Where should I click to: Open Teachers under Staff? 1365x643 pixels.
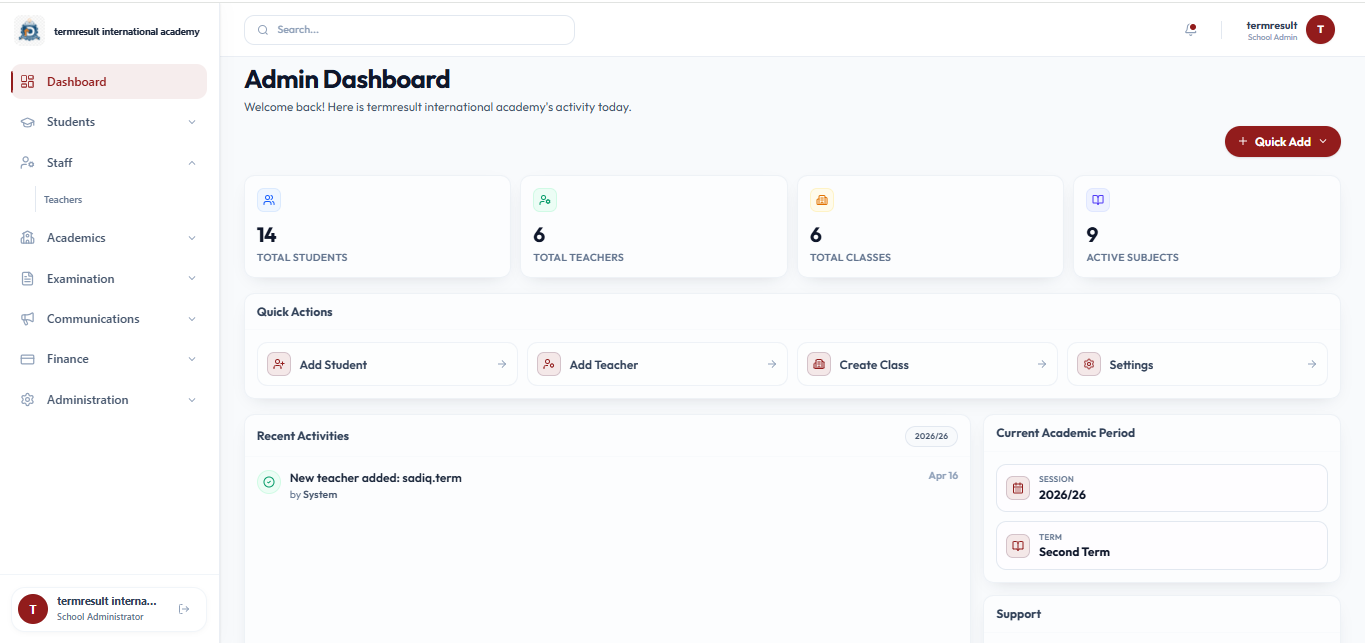pos(63,200)
